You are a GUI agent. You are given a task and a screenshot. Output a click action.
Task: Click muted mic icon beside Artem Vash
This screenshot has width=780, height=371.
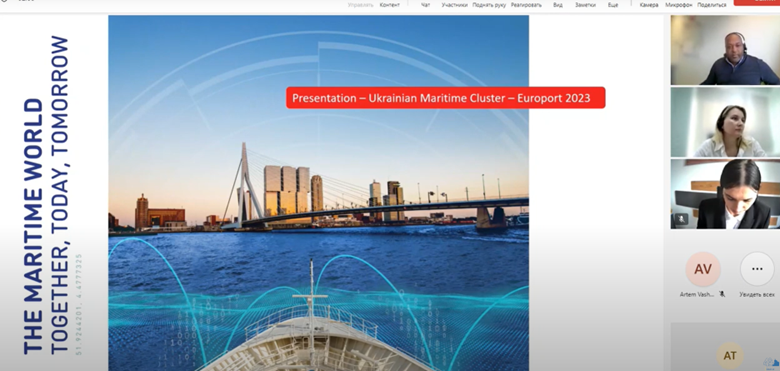[x=722, y=294]
